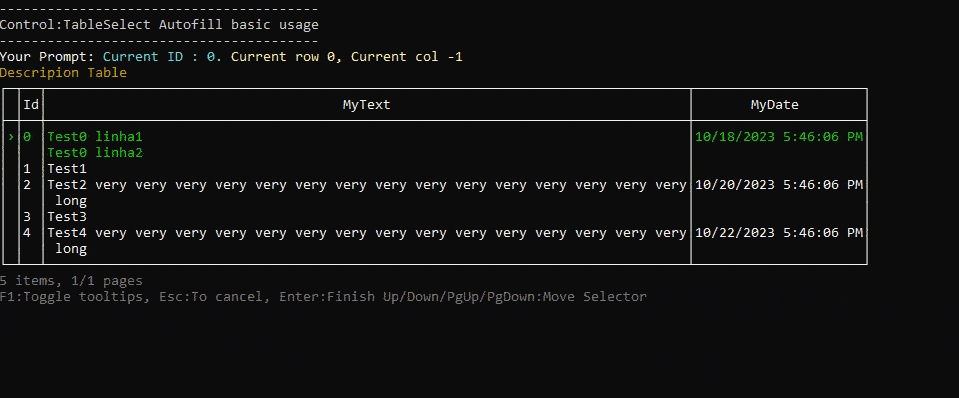Click the 5 items, 1/1 pages indicator
The height and width of the screenshot is (398, 959).
point(72,281)
